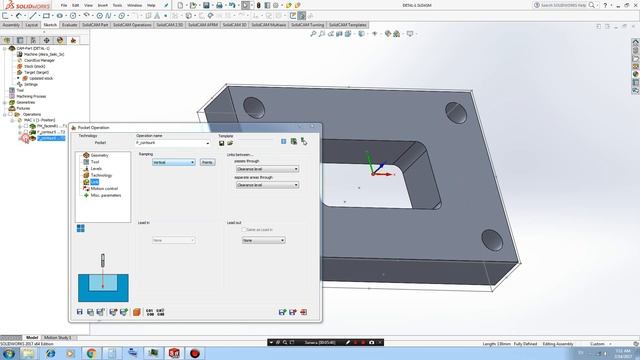
Task: Open the Insert menu
Action: coord(102,5)
